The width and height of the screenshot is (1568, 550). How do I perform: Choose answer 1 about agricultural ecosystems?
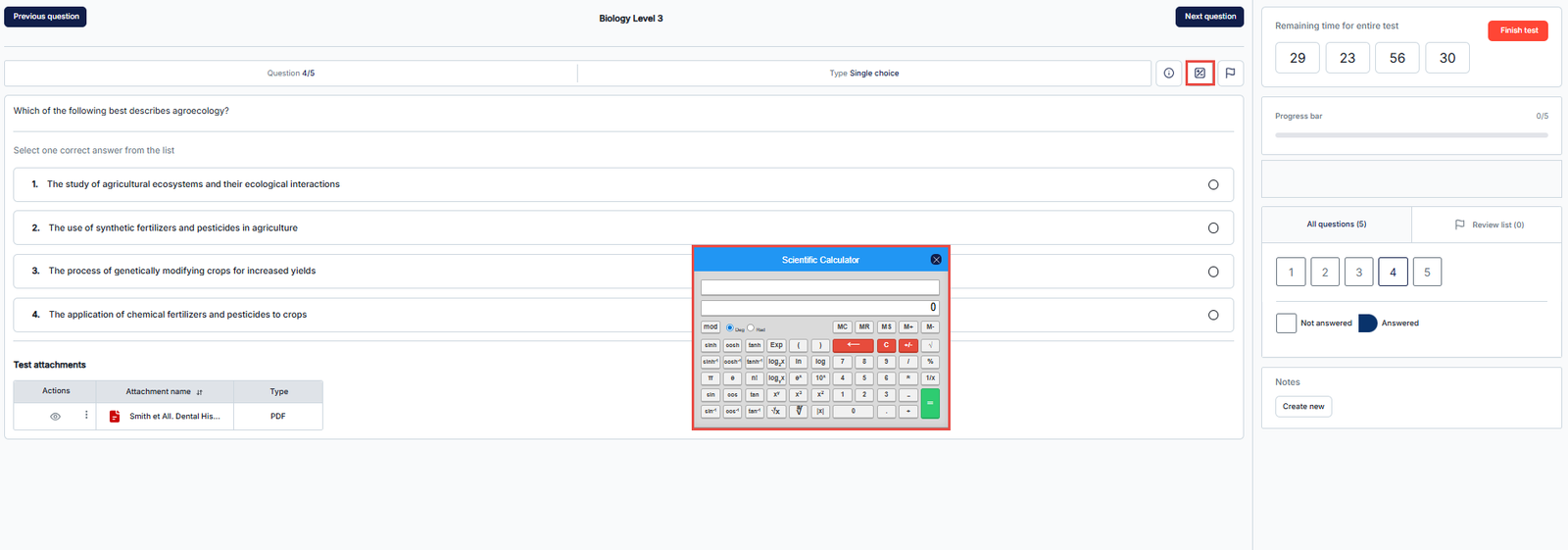click(1213, 184)
